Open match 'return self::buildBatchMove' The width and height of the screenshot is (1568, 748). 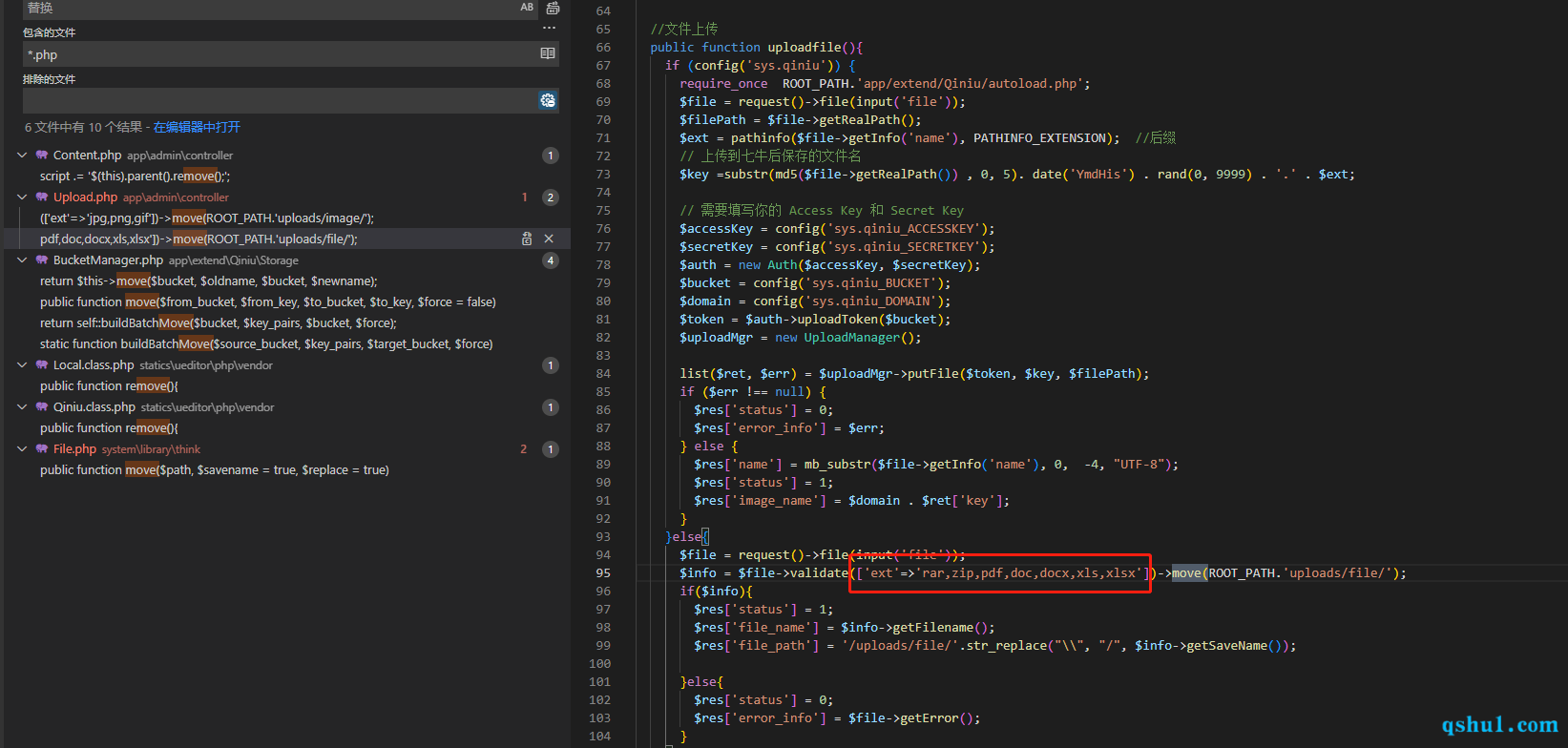(x=219, y=323)
